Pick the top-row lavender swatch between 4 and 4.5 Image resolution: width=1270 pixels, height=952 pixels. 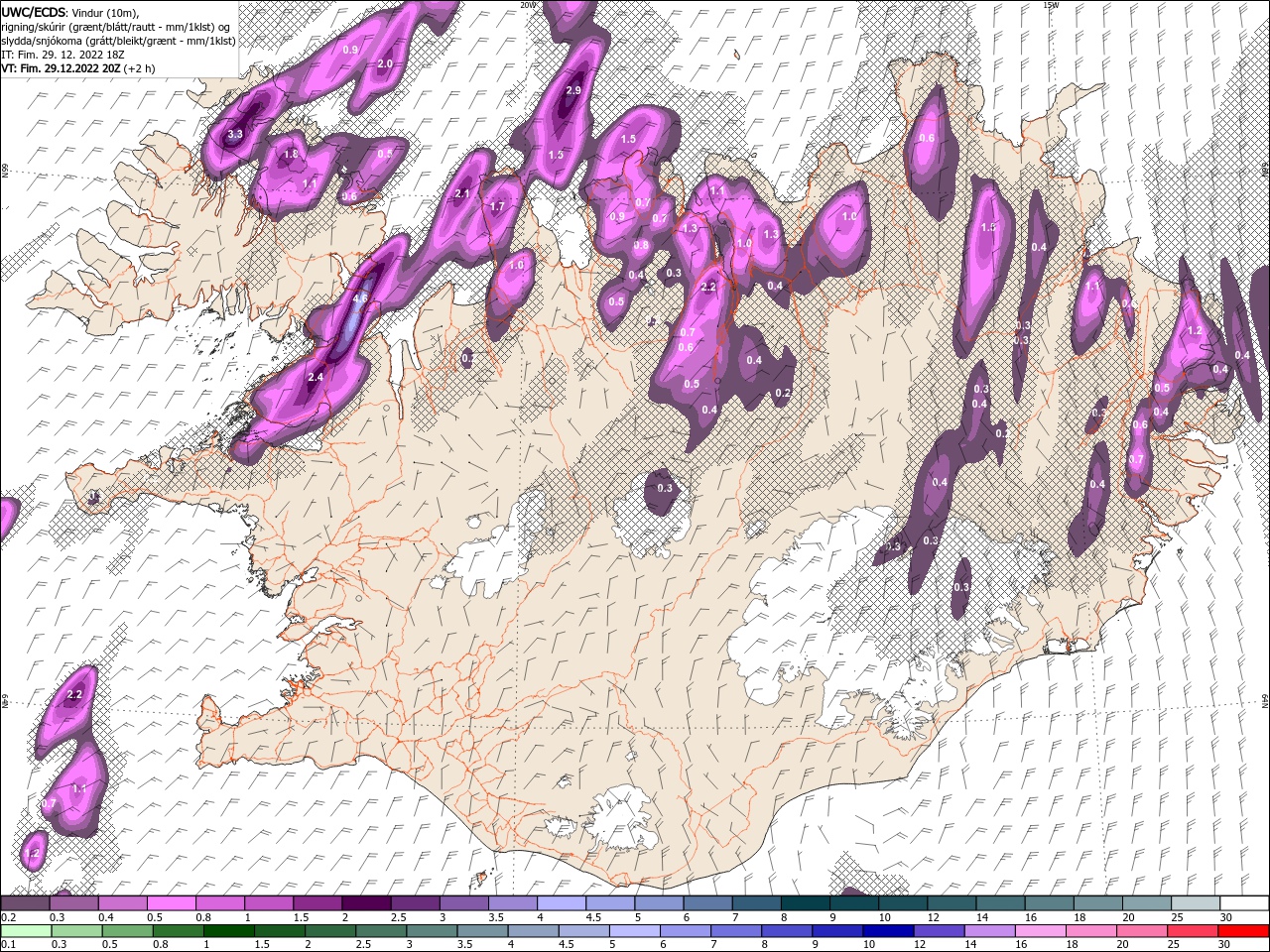click(x=562, y=903)
